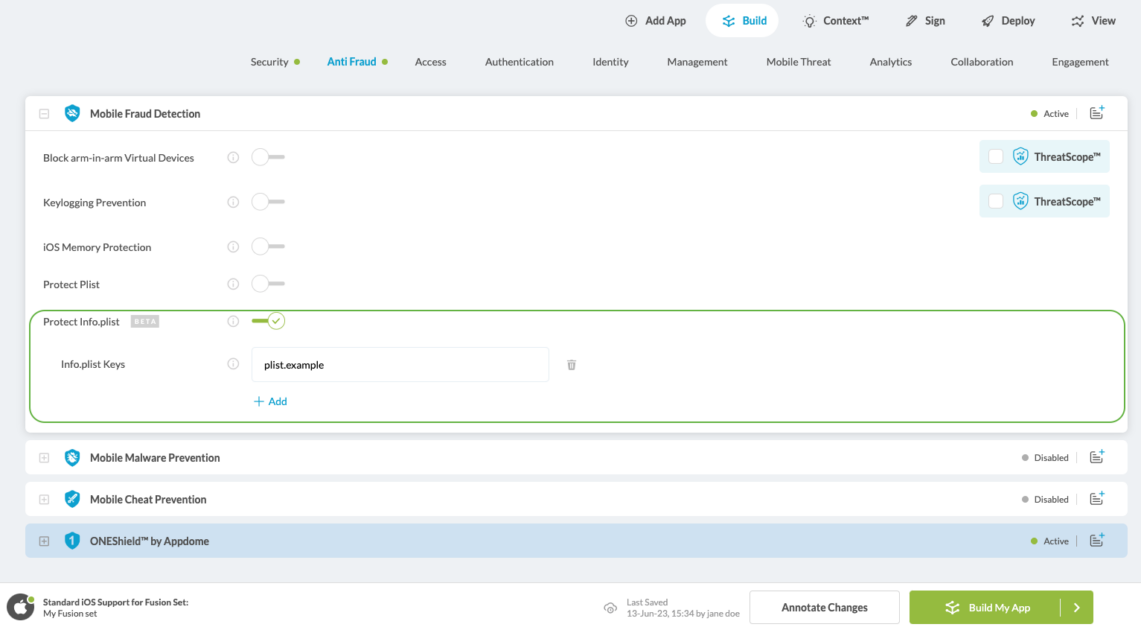This screenshot has height=630, width=1141.
Task: Click the Info.plist Keys text field
Action: [x=400, y=365]
